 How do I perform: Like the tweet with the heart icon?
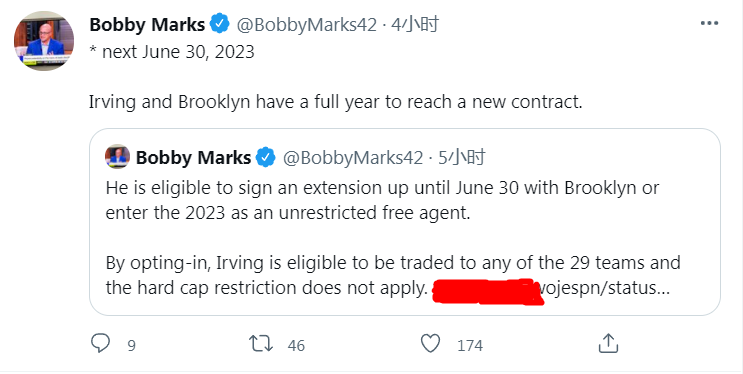(x=431, y=343)
